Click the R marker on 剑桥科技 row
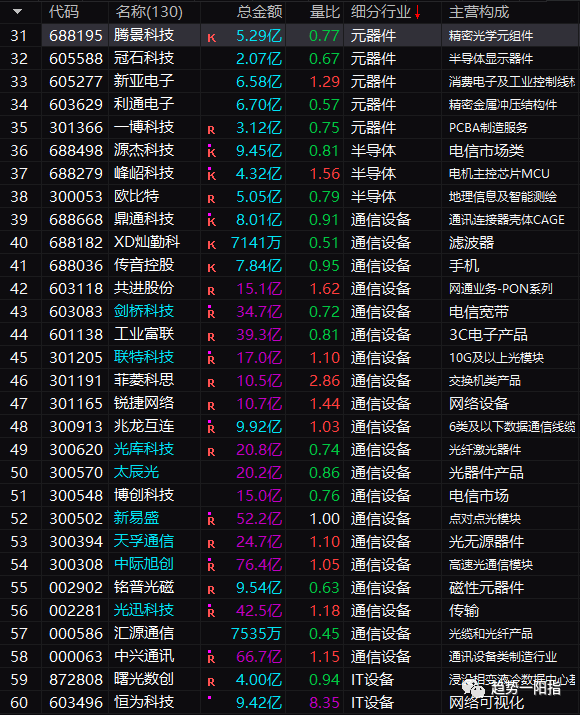The width and height of the screenshot is (580, 715). [x=211, y=312]
